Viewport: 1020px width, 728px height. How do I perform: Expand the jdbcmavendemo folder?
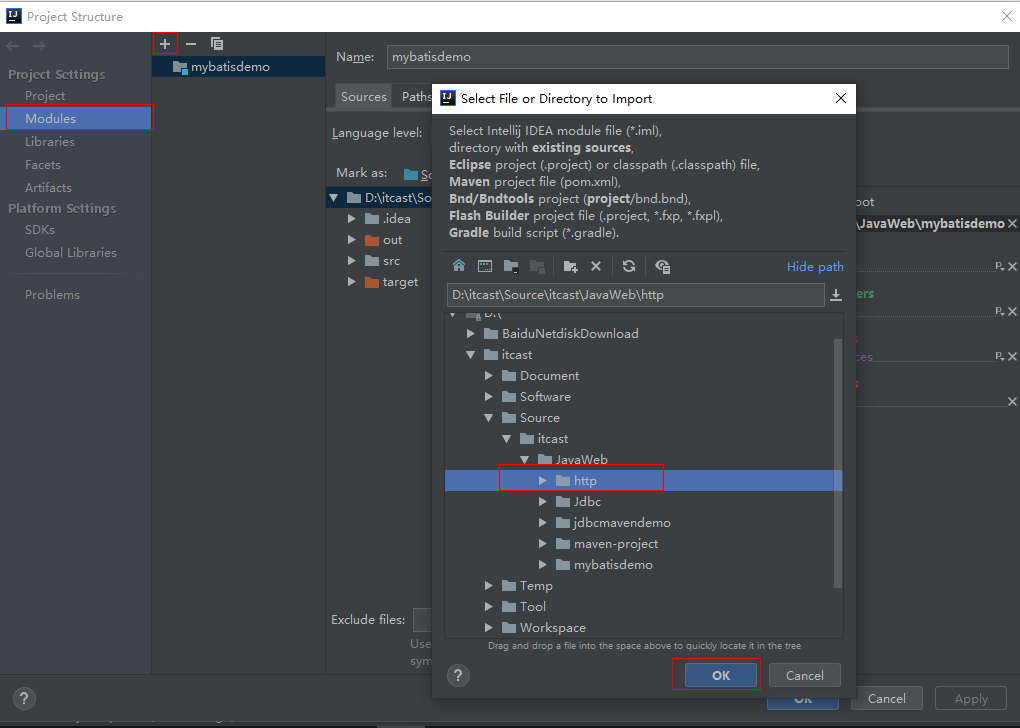(x=543, y=522)
